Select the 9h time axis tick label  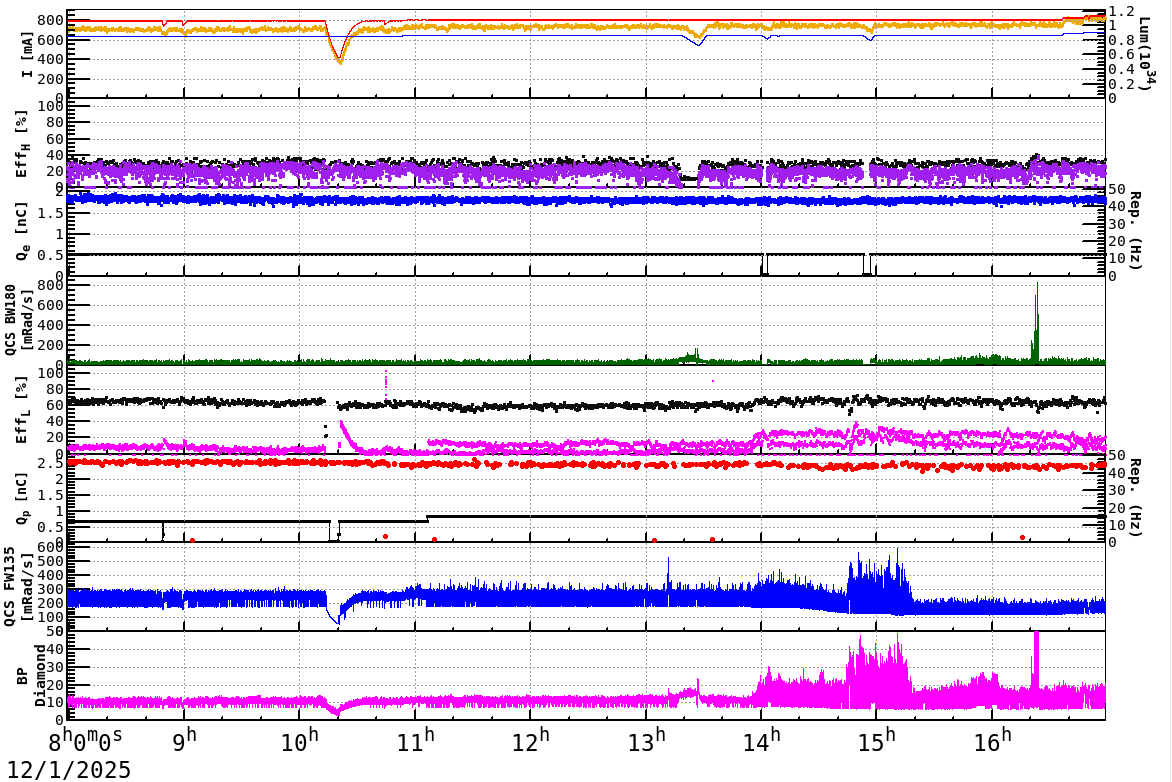pos(184,743)
